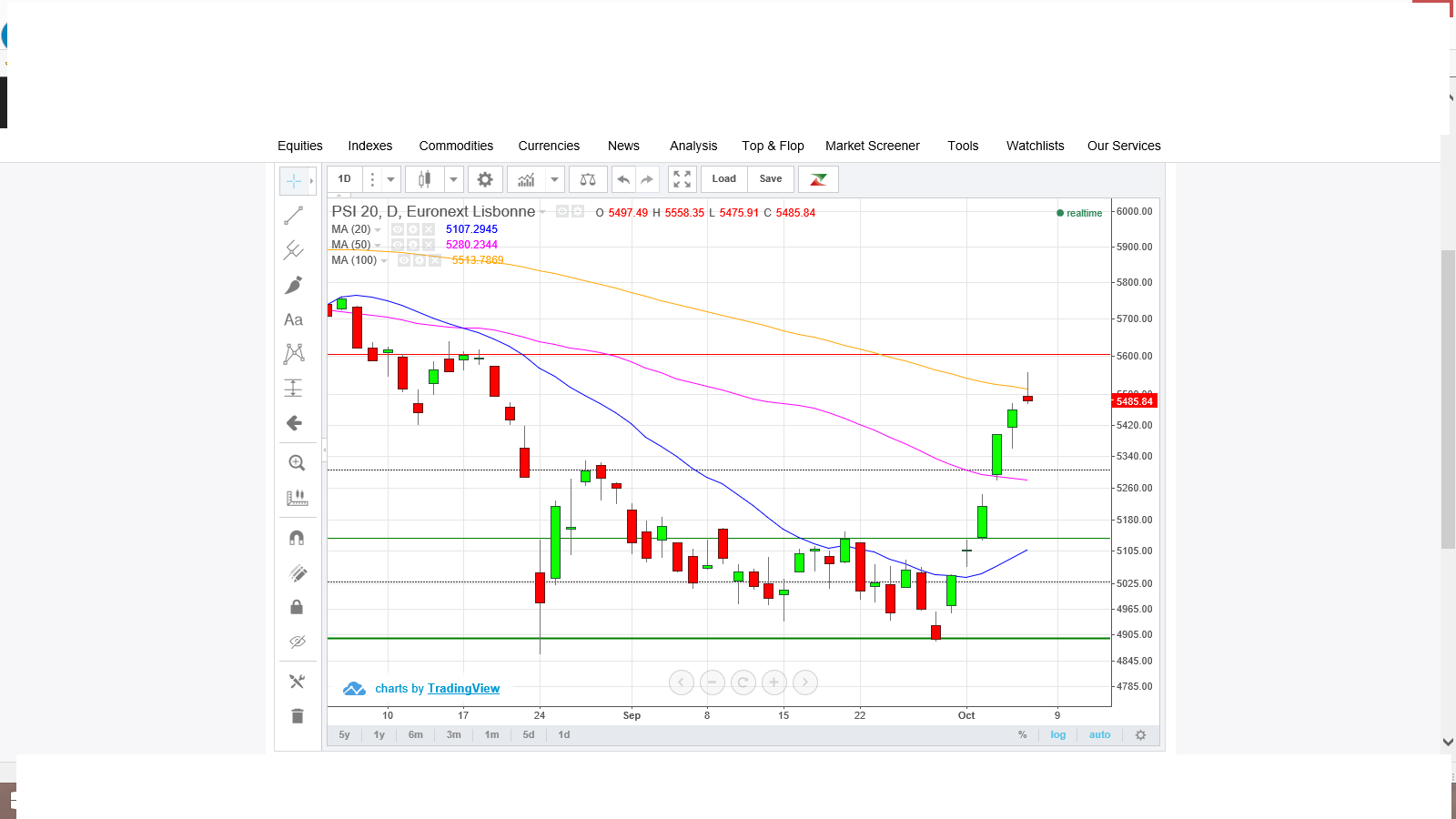Viewport: 1456px width, 819px height.
Task: Open chart properties gear in toolbar
Action: [x=485, y=179]
